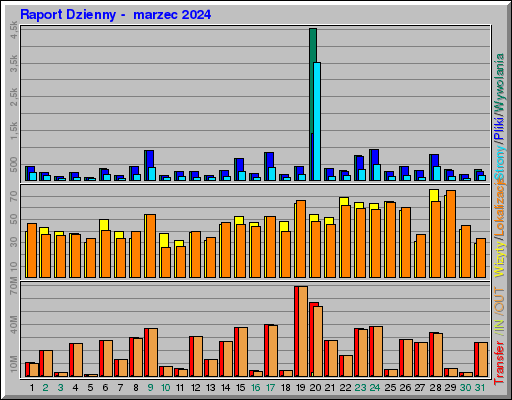Click the '500' axis value

coord(13,165)
